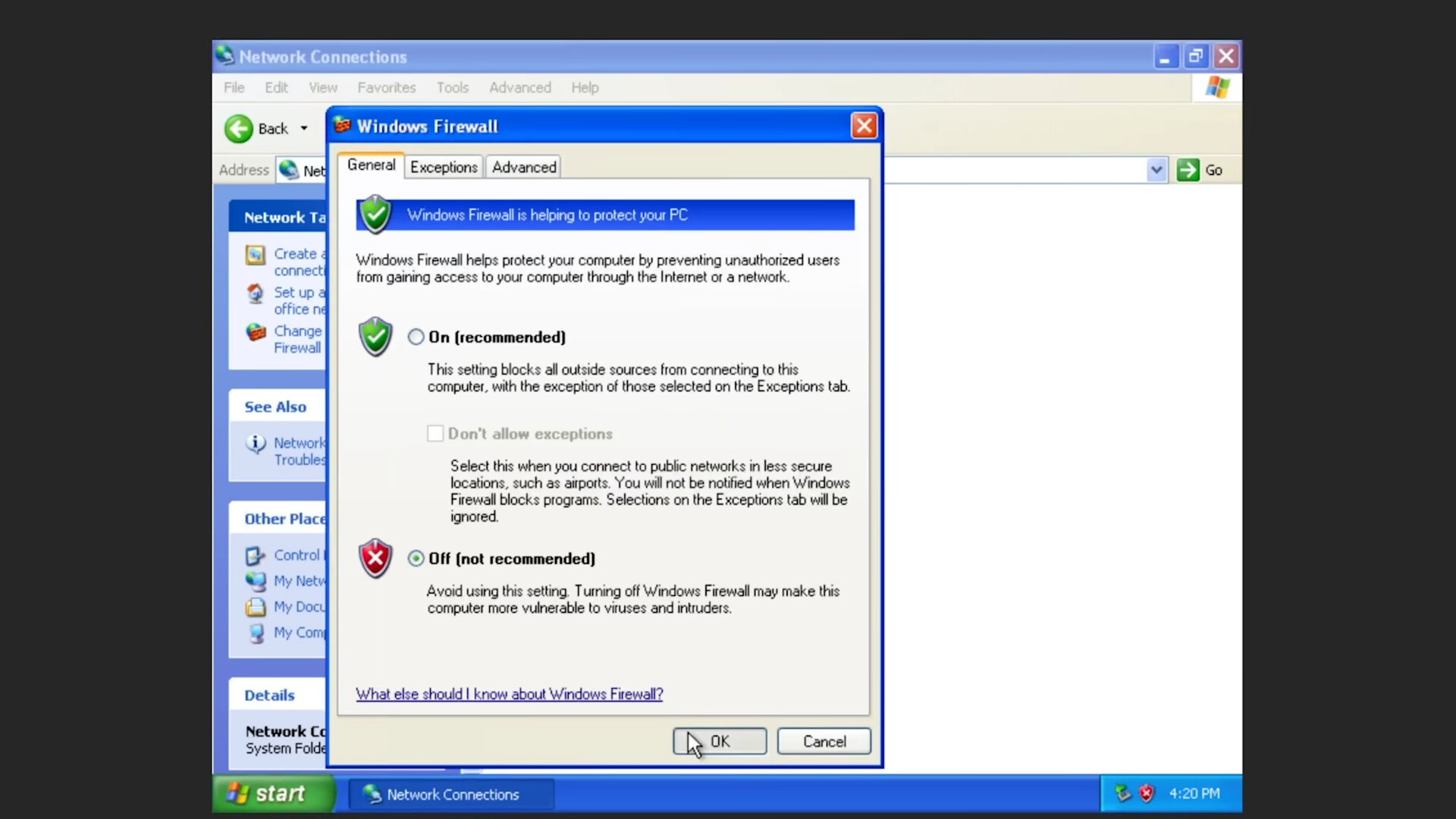Open the Help menu
The height and width of the screenshot is (819, 1456).
(x=585, y=87)
